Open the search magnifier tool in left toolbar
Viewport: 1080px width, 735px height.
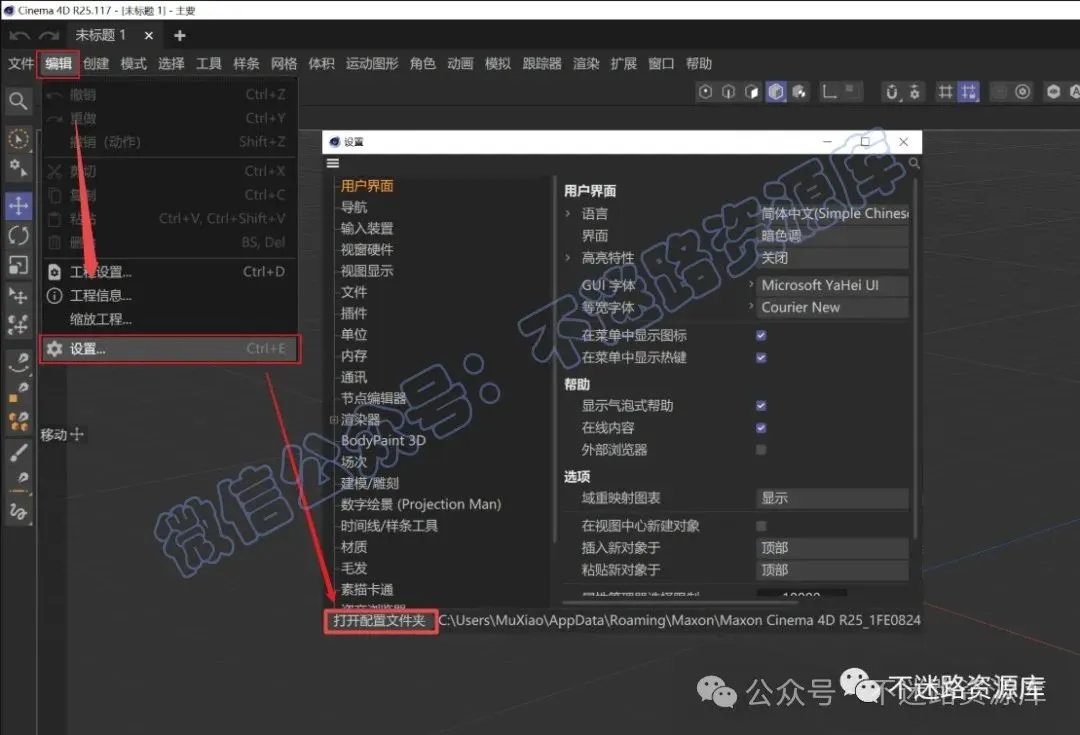(18, 101)
